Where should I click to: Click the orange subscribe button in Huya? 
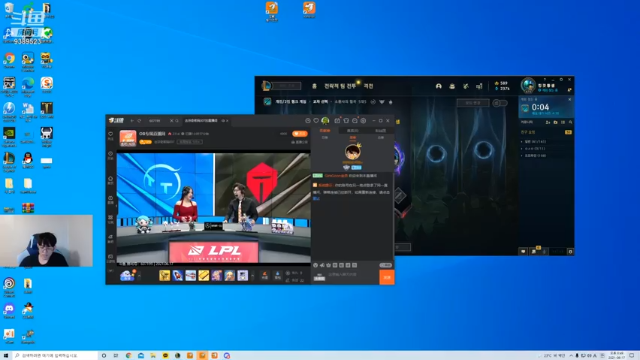[300, 134]
